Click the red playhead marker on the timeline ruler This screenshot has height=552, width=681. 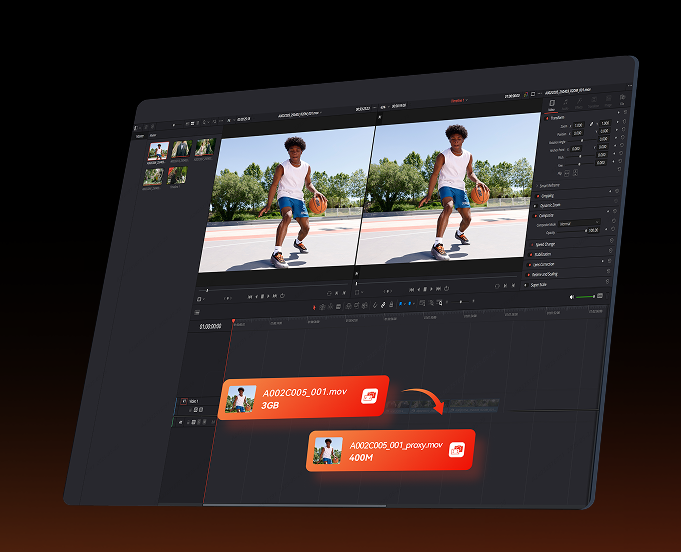click(233, 321)
